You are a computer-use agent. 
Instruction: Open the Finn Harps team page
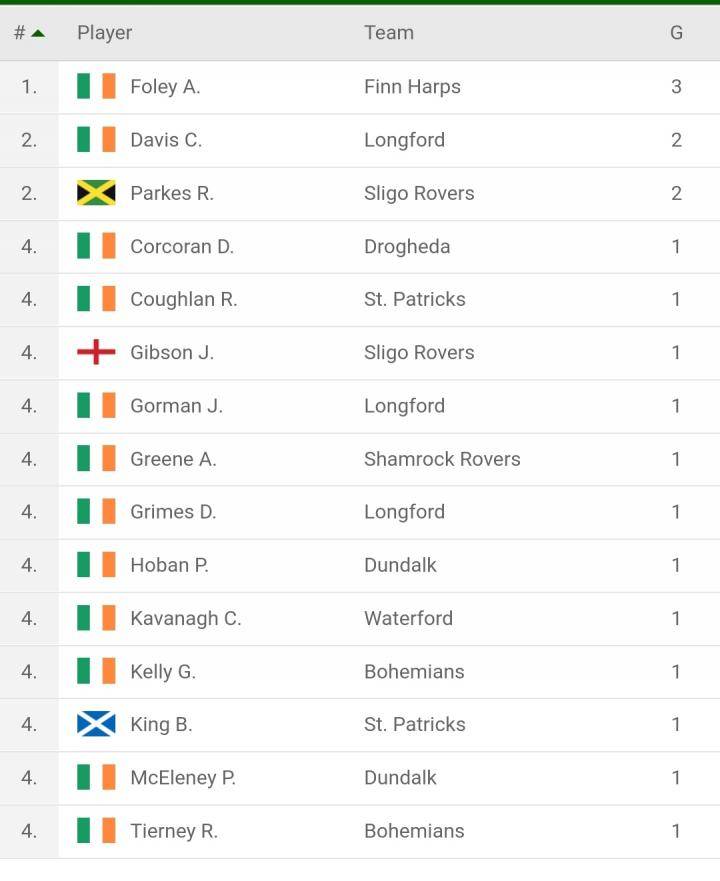pyautogui.click(x=413, y=87)
